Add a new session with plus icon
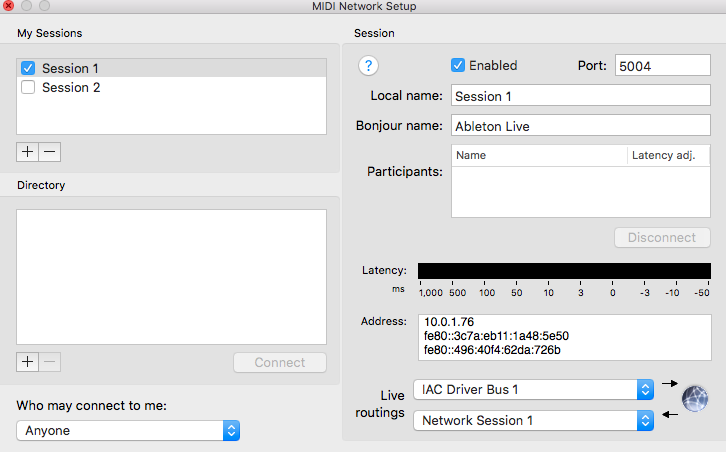This screenshot has height=452, width=726. (x=27, y=151)
